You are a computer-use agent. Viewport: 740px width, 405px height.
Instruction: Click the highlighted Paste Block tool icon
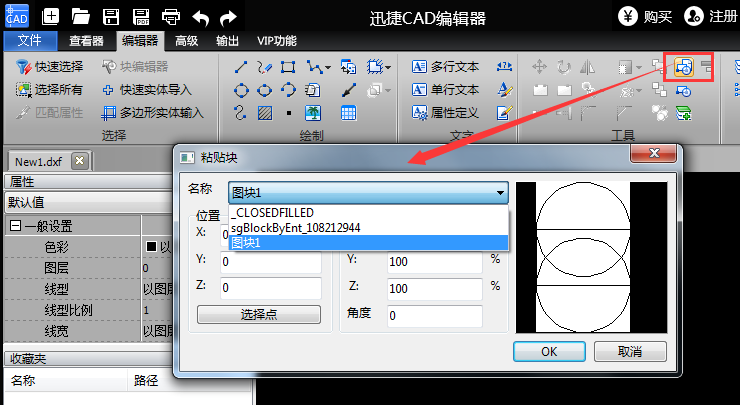pos(684,67)
